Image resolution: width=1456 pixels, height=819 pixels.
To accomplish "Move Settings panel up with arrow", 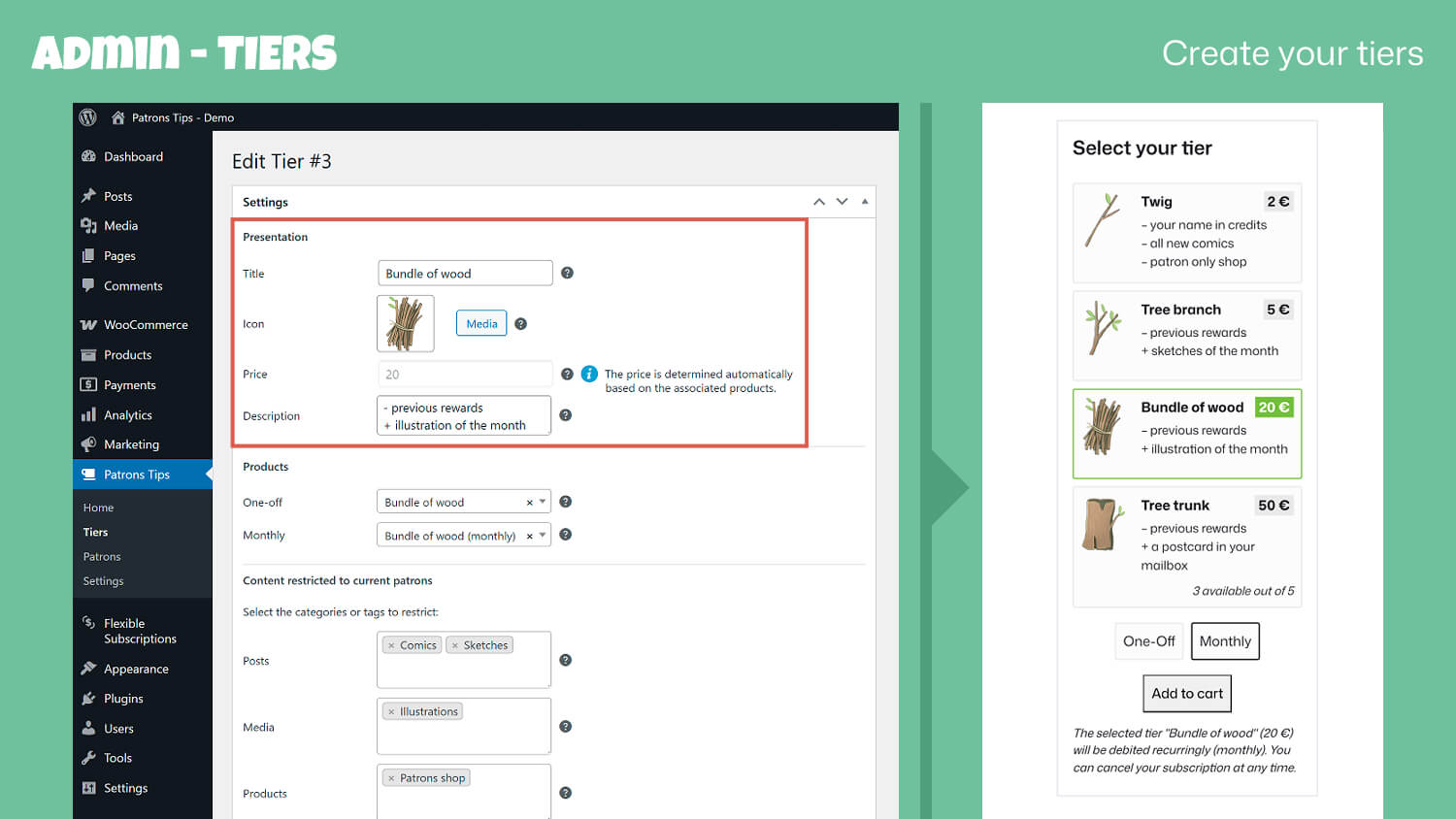I will 819,202.
